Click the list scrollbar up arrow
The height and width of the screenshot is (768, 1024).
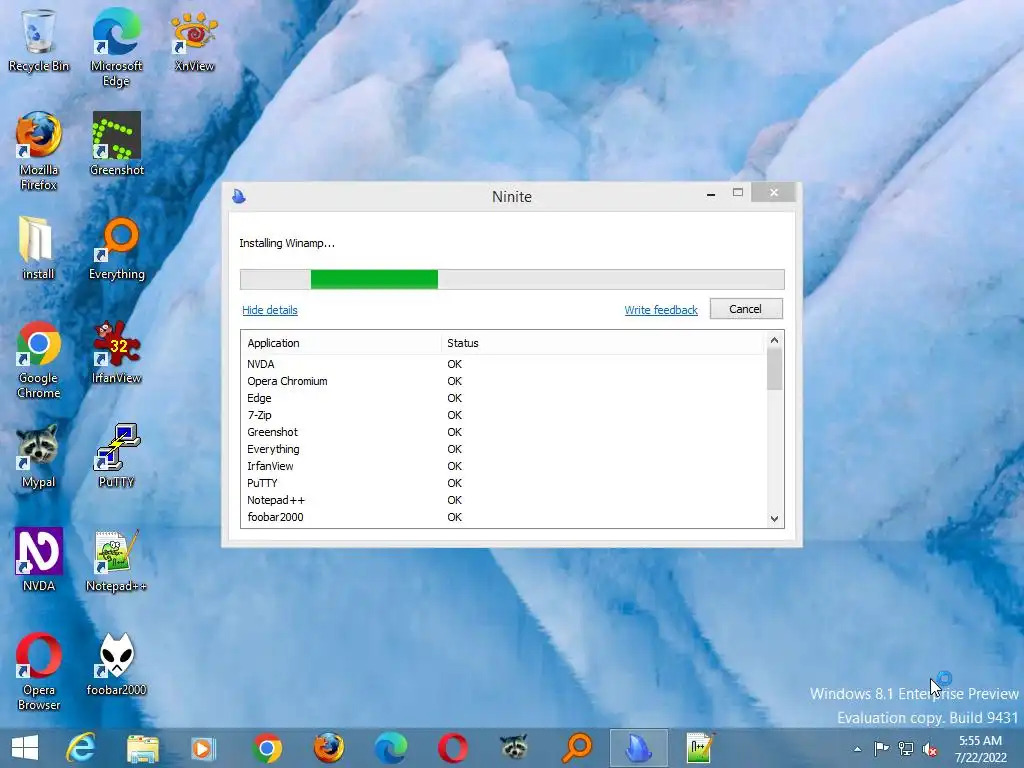775,340
